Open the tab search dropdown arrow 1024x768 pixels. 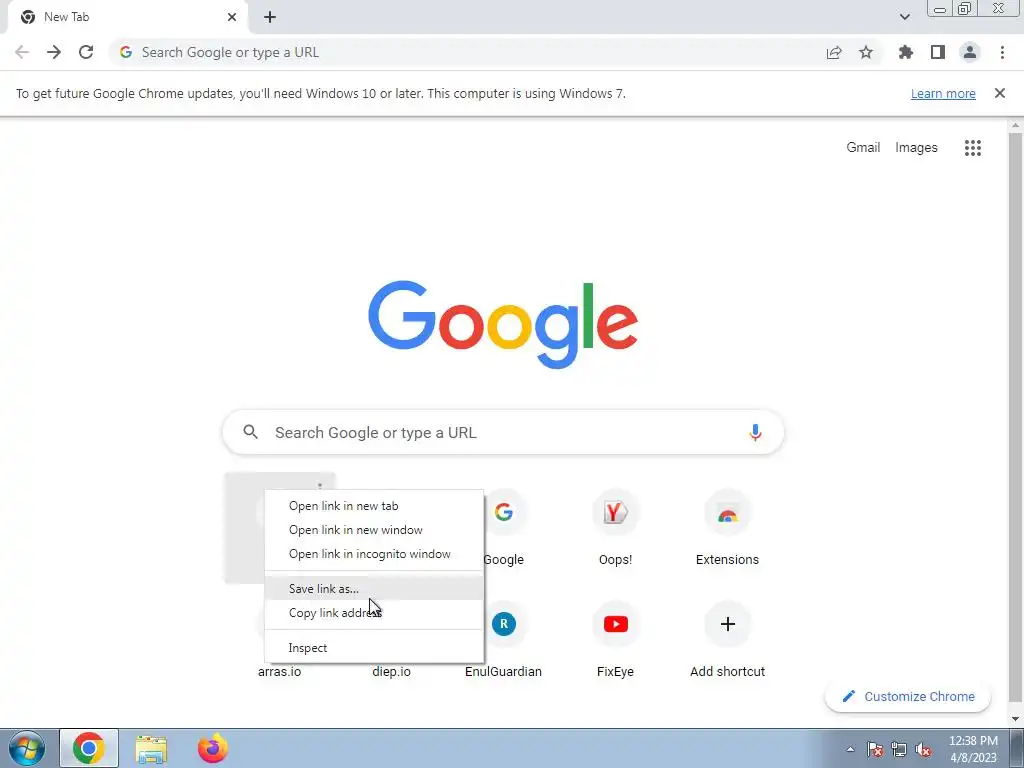pyautogui.click(x=904, y=17)
